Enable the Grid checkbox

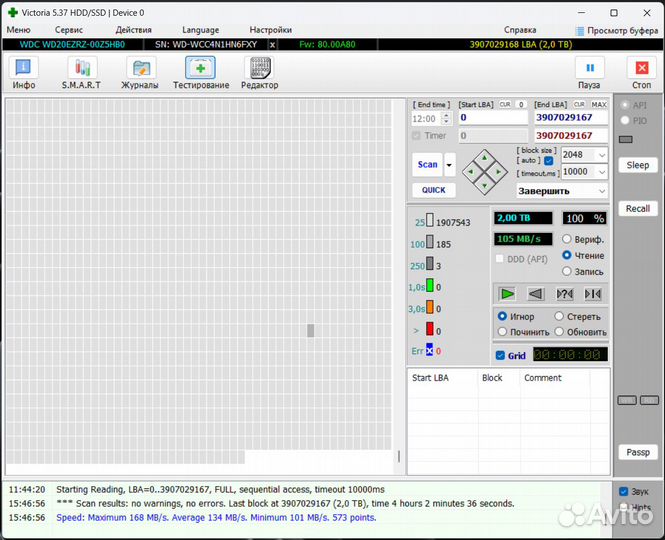pos(501,355)
